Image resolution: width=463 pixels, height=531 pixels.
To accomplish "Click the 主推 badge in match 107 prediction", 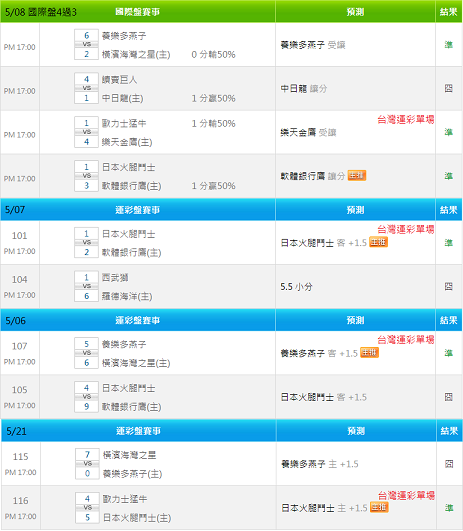I will tap(369, 353).
